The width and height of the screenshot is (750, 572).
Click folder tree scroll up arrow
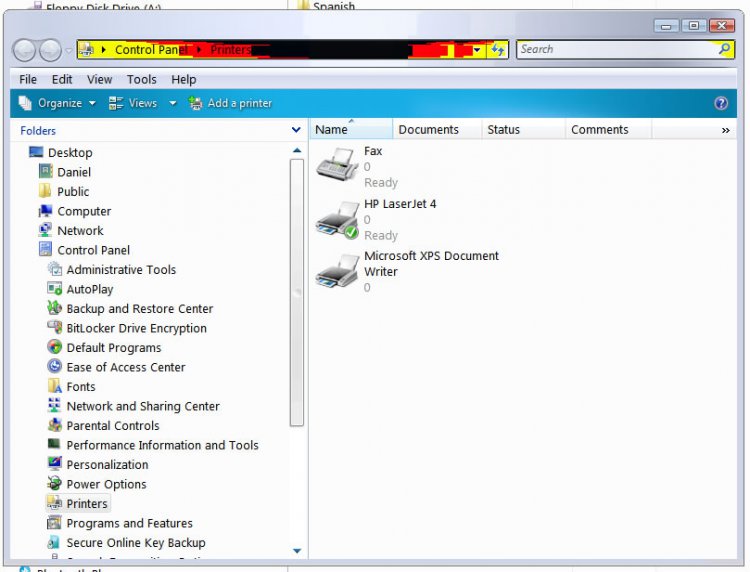click(x=297, y=151)
